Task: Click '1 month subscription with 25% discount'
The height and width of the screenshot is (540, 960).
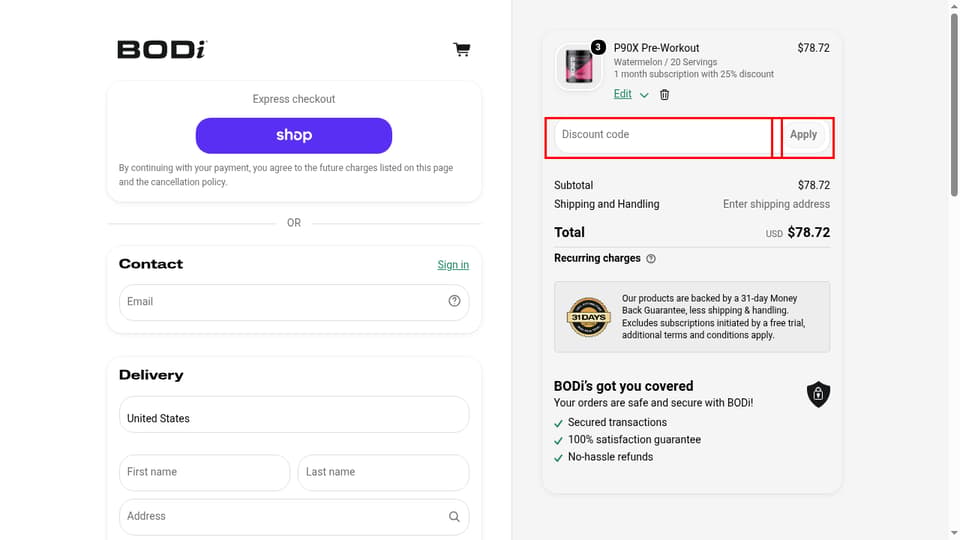Action: point(694,74)
